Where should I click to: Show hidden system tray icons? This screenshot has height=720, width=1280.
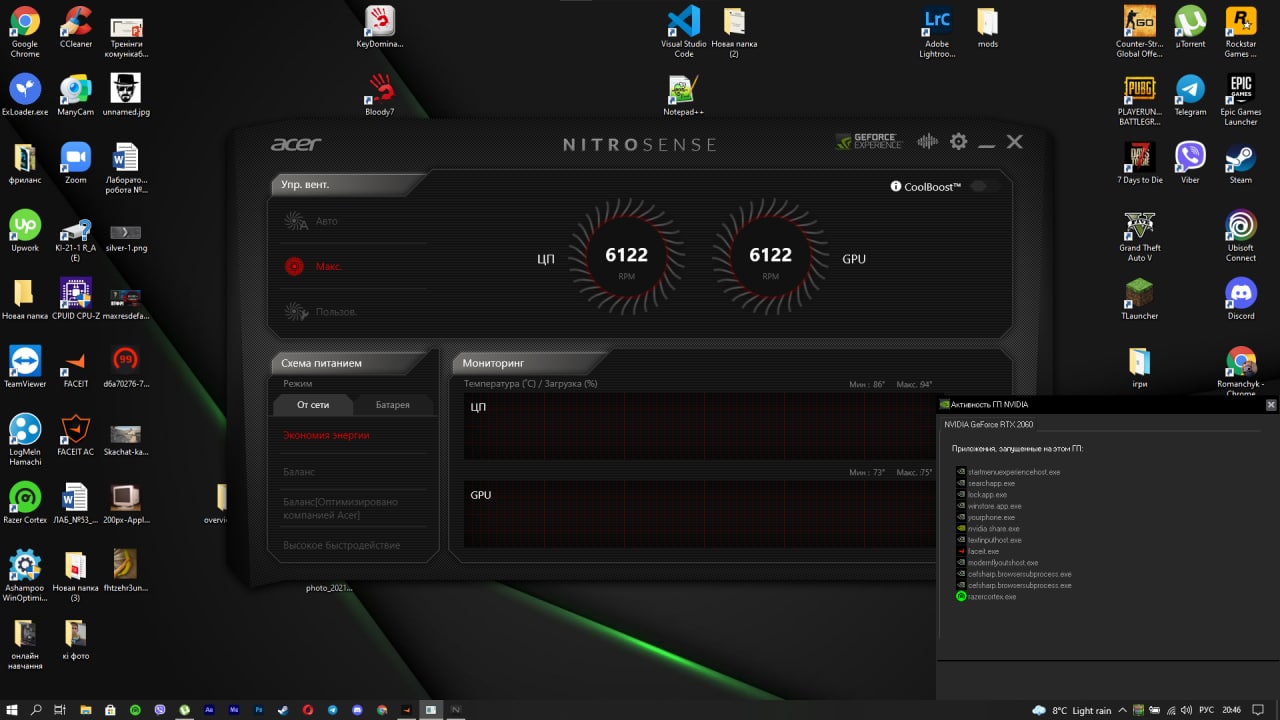point(1122,710)
